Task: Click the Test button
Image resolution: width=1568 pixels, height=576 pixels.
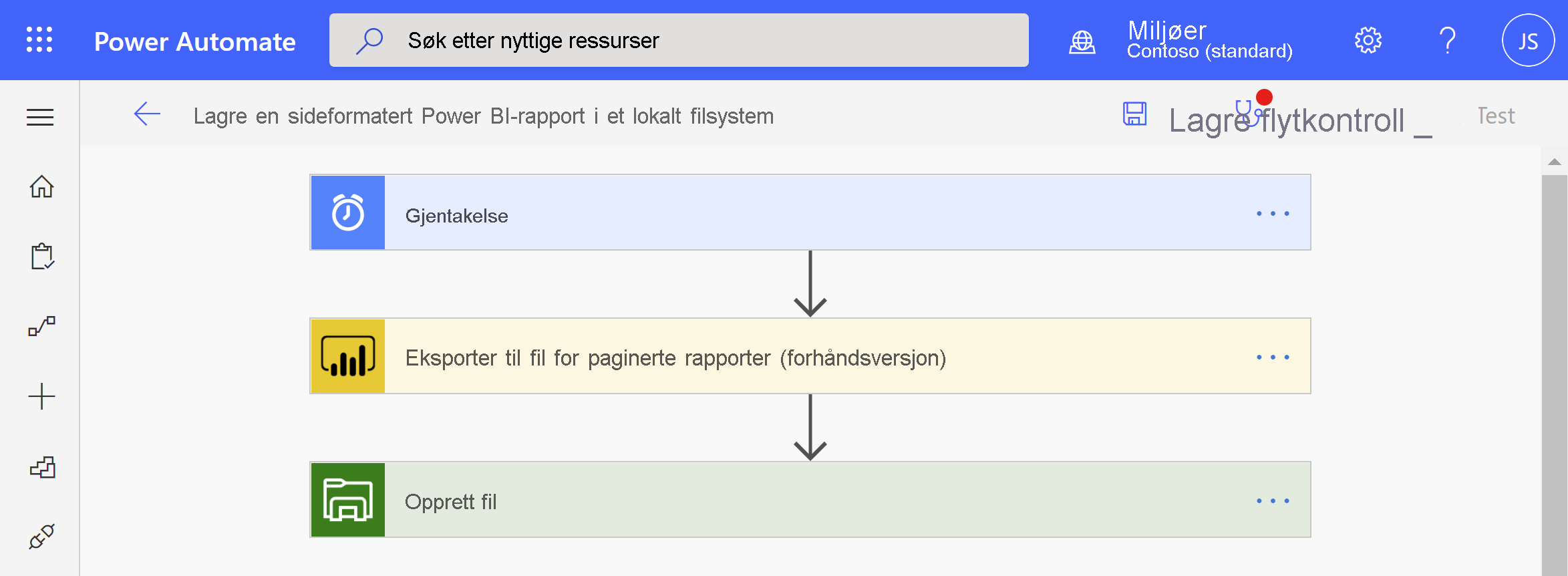Action: tap(1496, 116)
